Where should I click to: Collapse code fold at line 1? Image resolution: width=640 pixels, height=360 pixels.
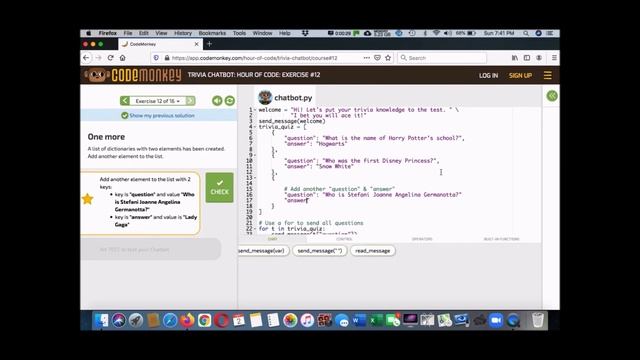[x=256, y=110]
